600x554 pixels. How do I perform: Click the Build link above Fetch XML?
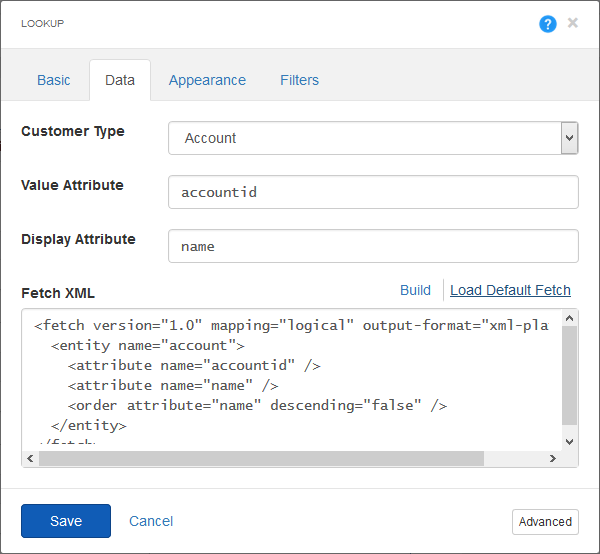click(x=415, y=290)
